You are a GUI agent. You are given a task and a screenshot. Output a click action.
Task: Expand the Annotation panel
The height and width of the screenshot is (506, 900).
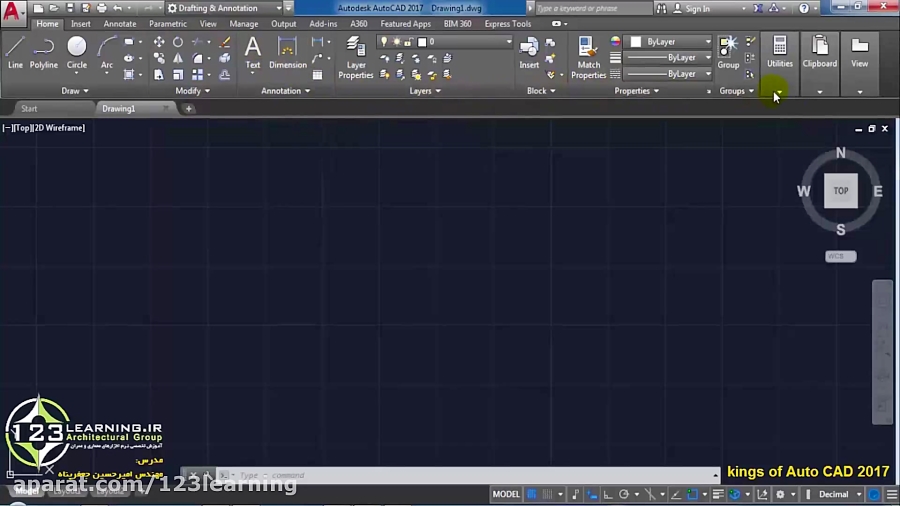tap(285, 91)
